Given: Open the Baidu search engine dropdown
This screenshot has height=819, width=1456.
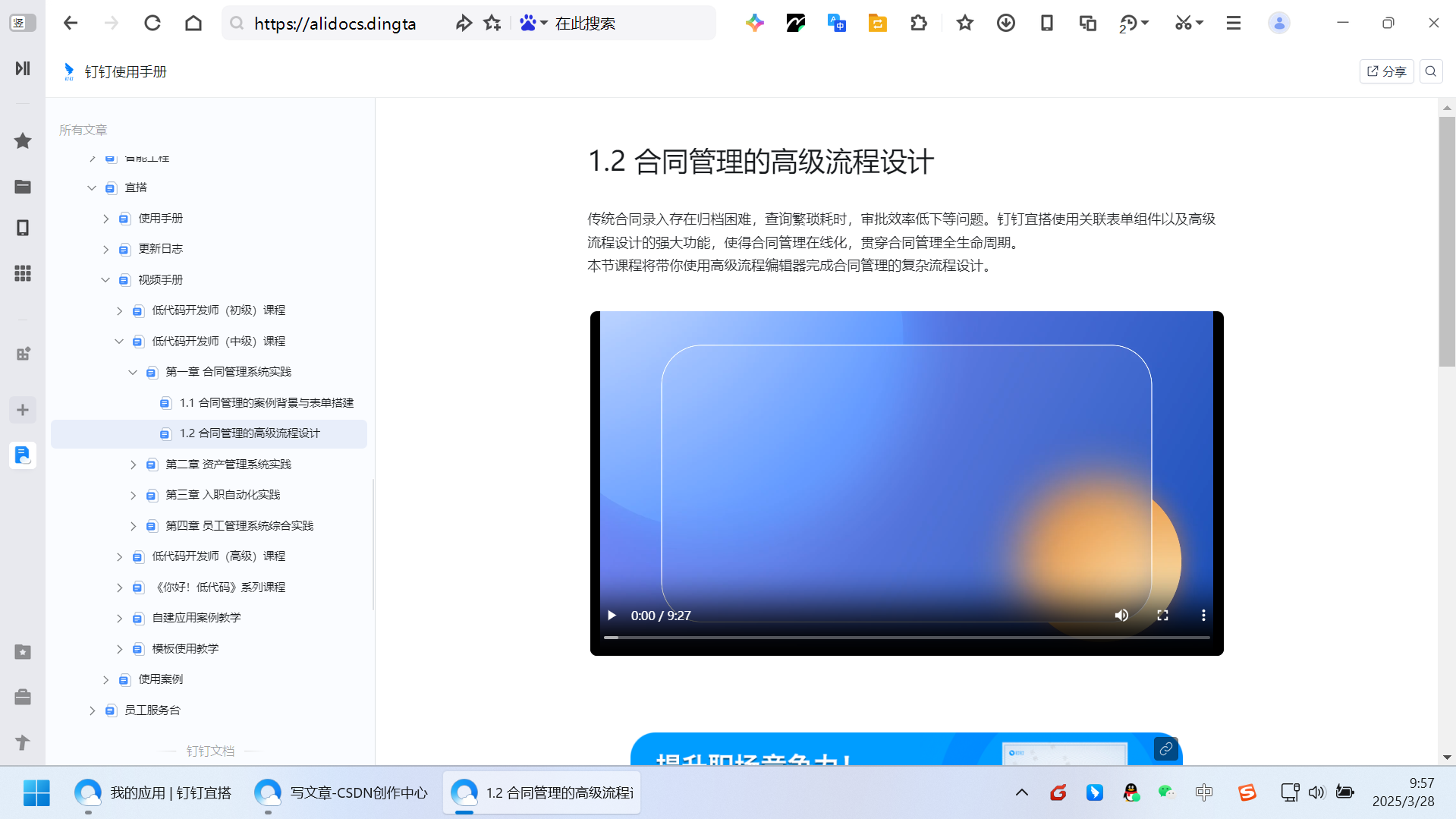Looking at the screenshot, I should (533, 23).
